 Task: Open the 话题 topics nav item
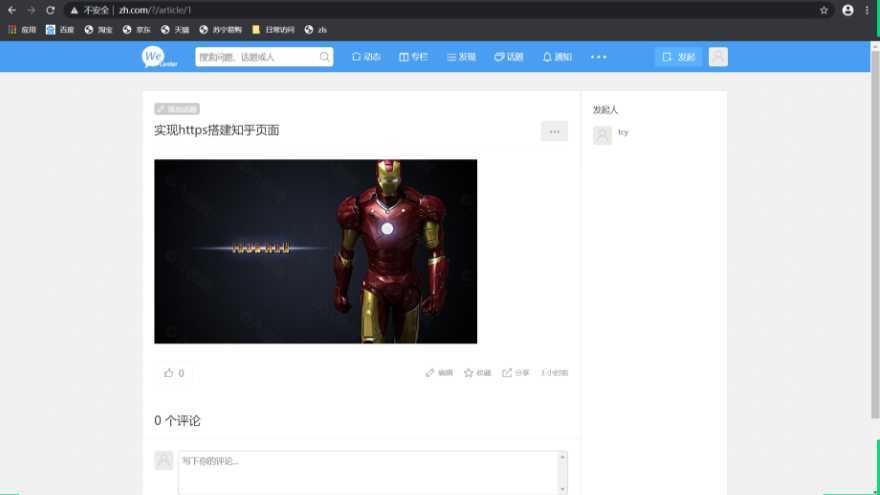pos(508,57)
